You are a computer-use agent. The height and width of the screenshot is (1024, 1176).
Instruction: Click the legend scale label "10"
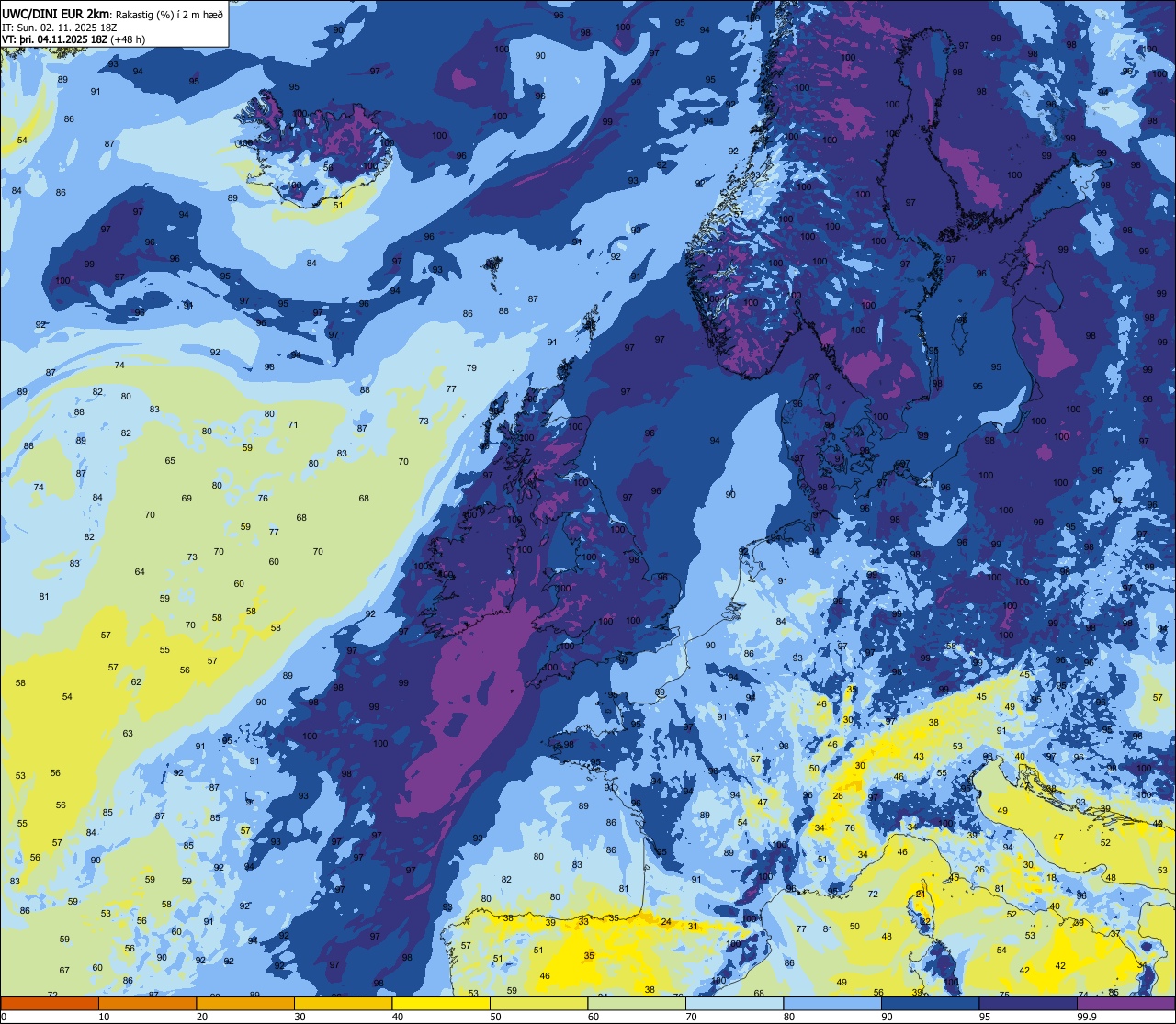105,1017
